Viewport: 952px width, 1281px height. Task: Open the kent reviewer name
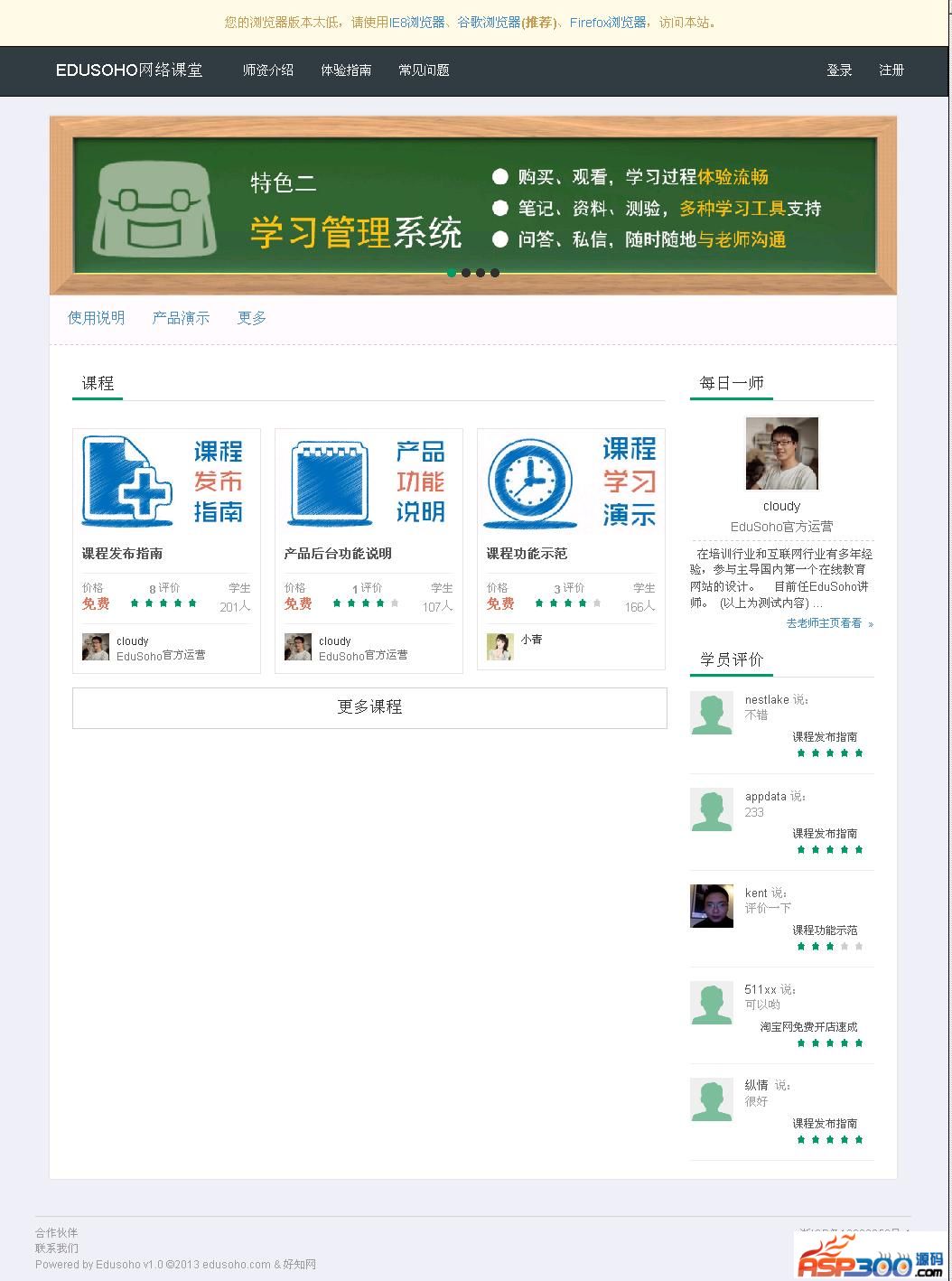(x=756, y=893)
